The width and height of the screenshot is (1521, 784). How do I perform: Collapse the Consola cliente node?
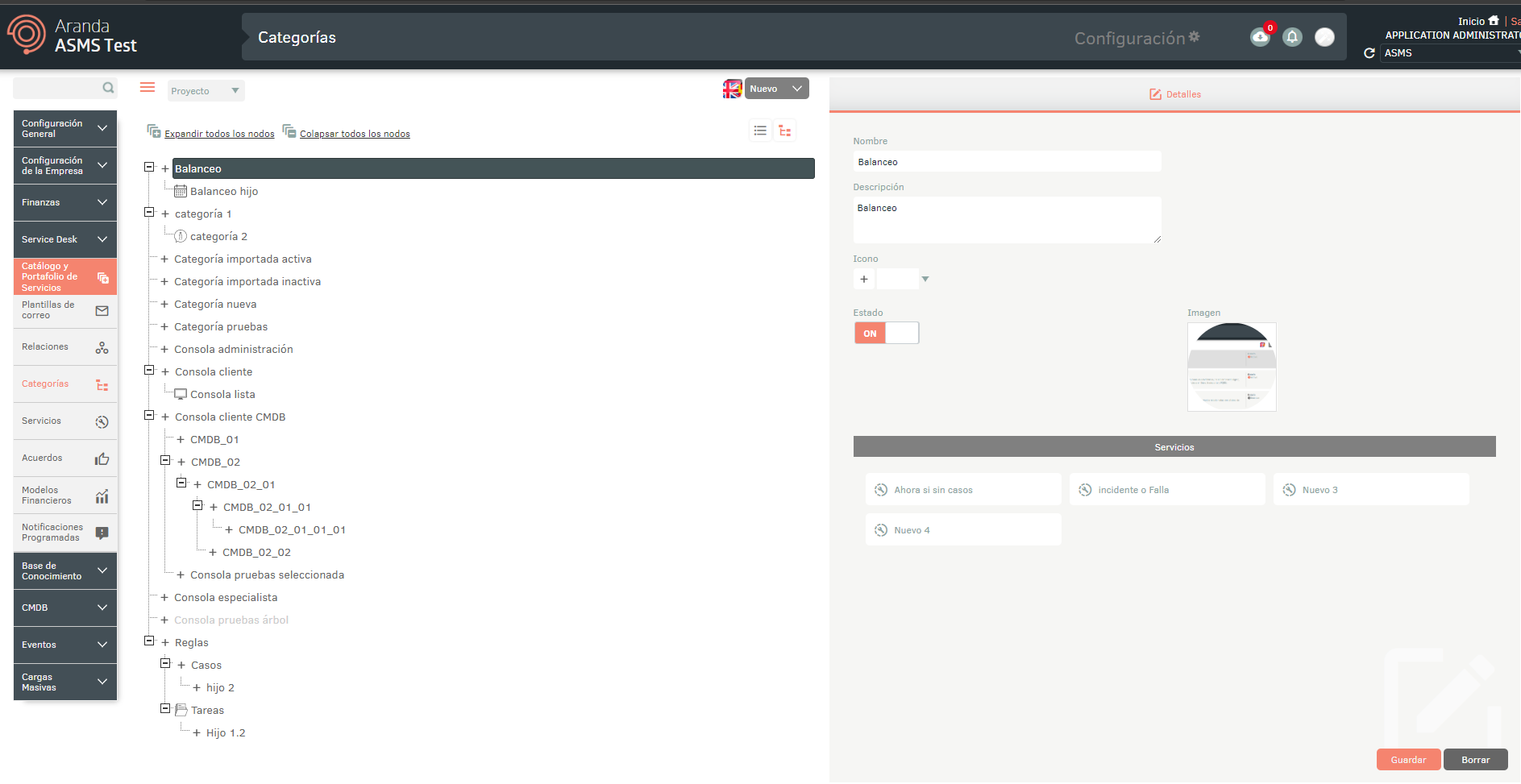(149, 370)
